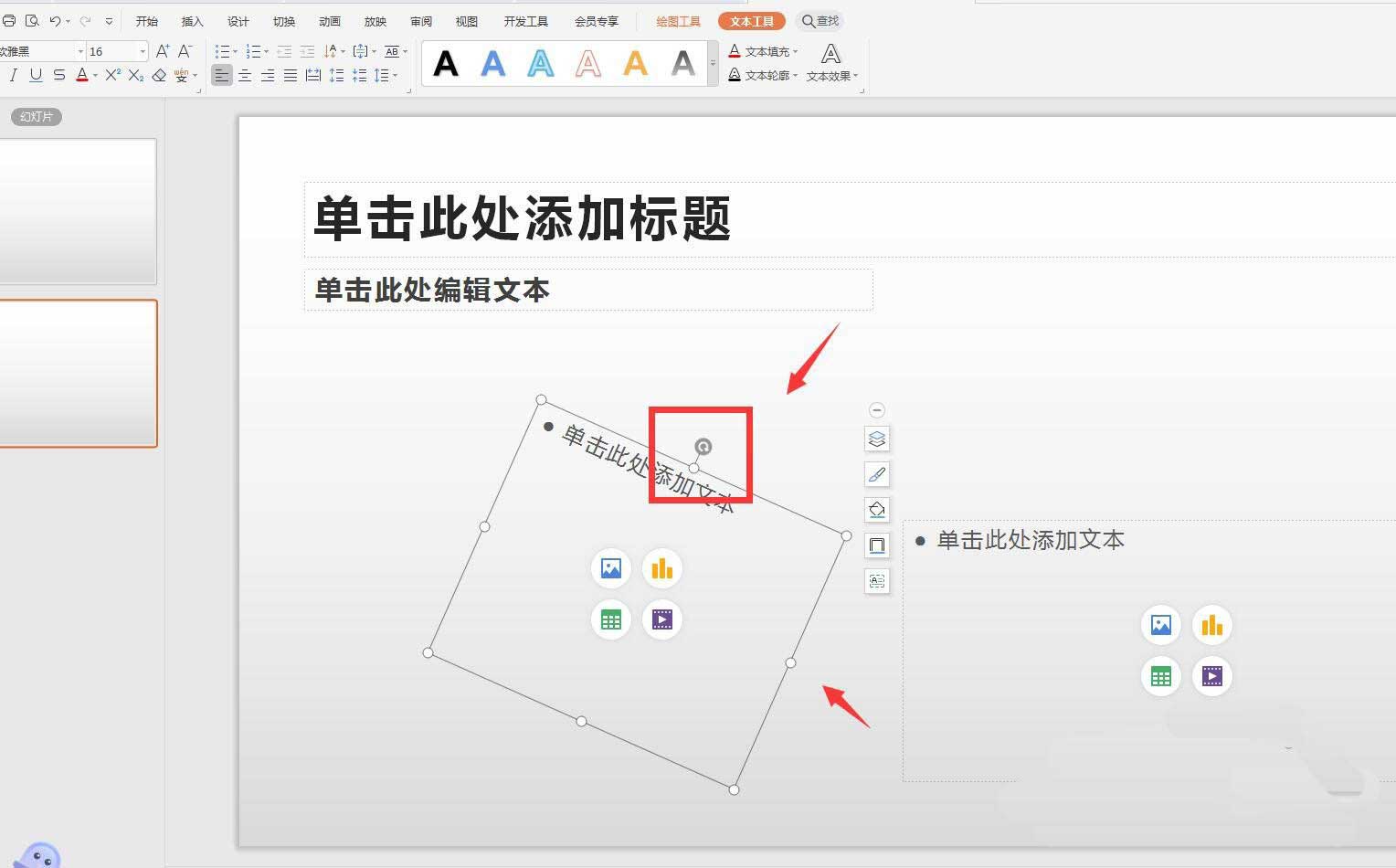Toggle italic formatting
1396x868 pixels.
click(x=12, y=75)
